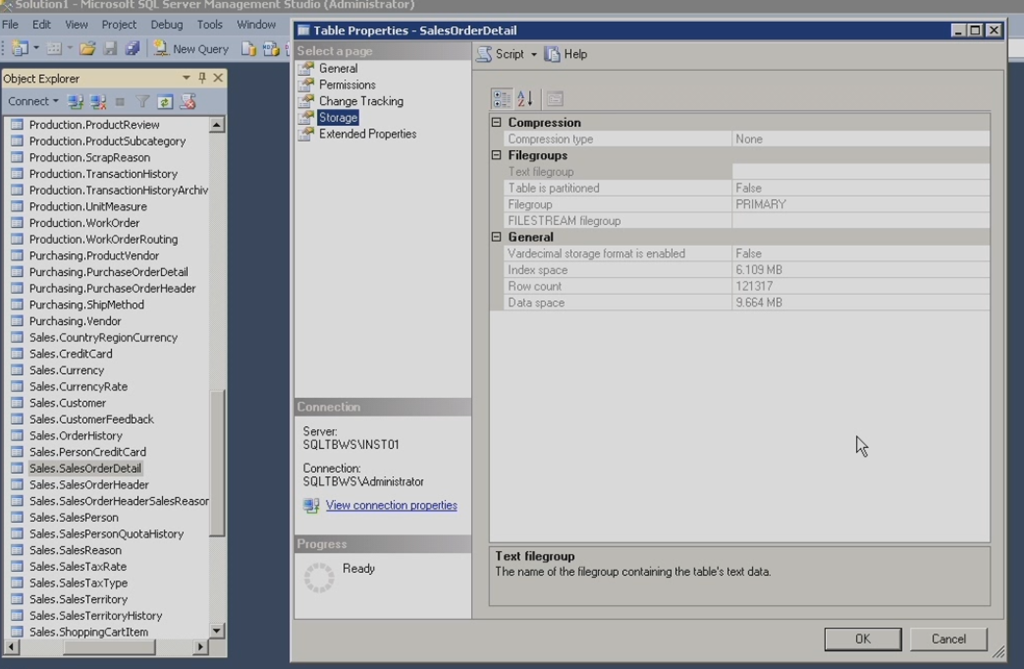Click the Object Explorer scroll left arrow
1024x669 pixels.
click(x=11, y=647)
